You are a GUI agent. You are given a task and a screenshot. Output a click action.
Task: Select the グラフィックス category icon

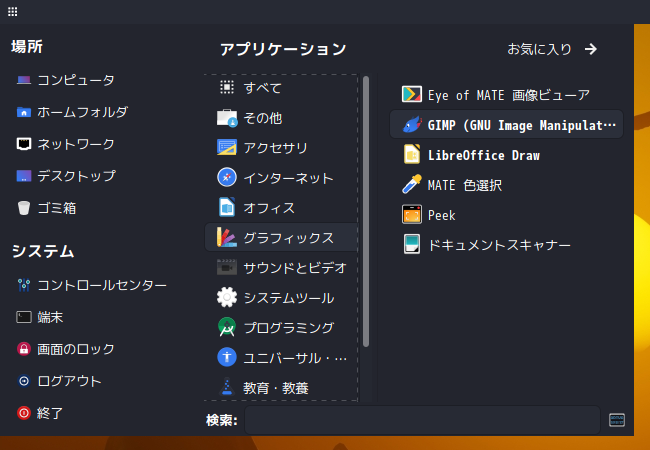pyautogui.click(x=227, y=237)
